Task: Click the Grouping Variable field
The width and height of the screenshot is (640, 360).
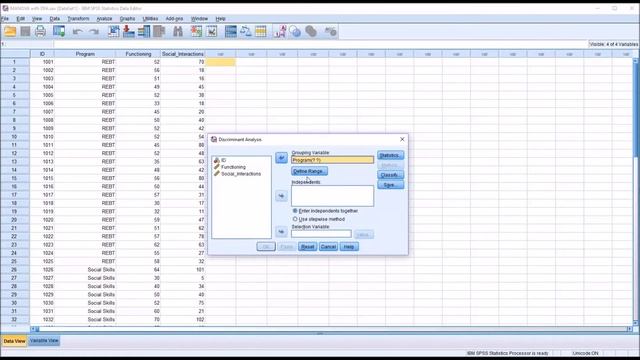Action: tap(332, 160)
